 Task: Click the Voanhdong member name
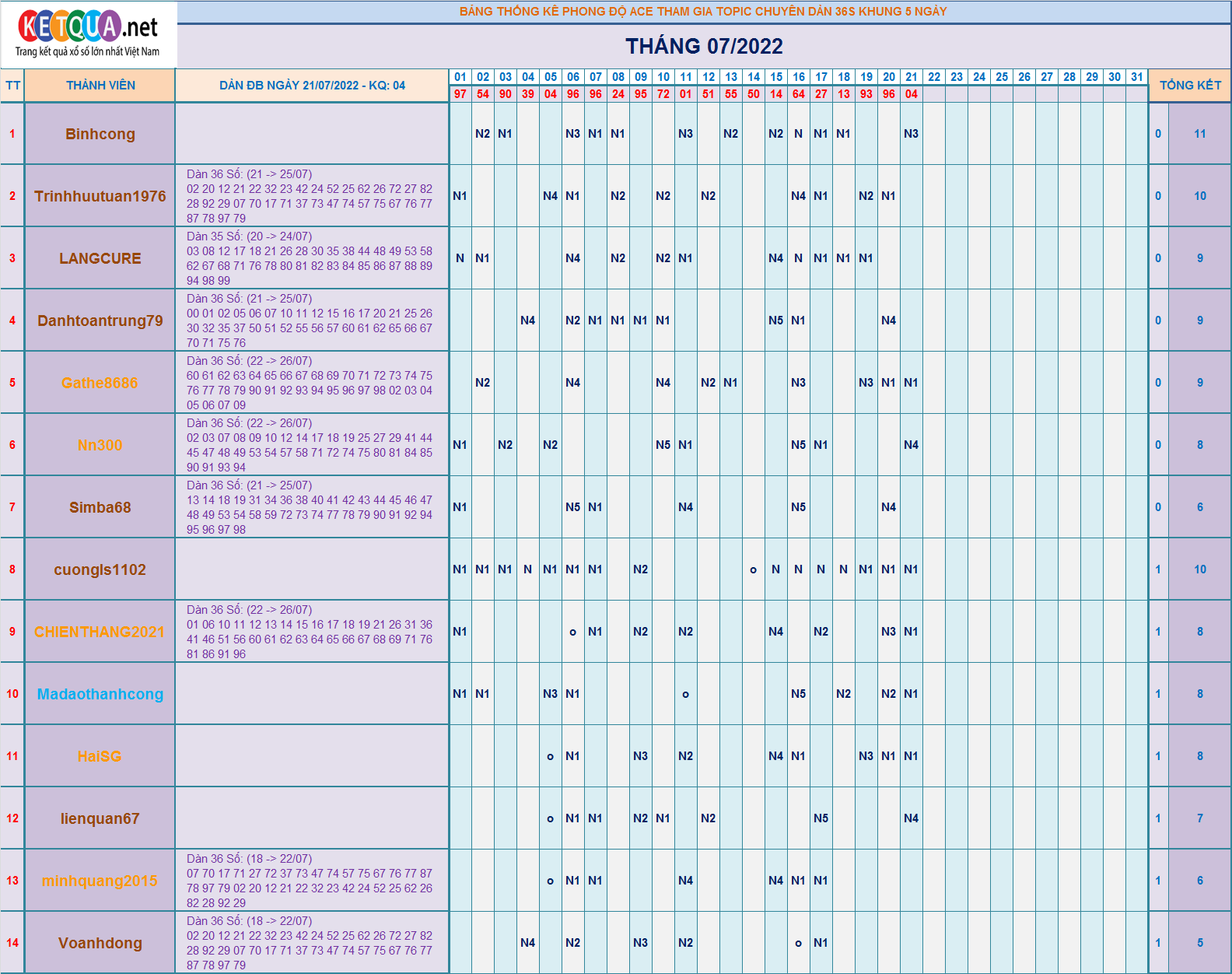[100, 943]
